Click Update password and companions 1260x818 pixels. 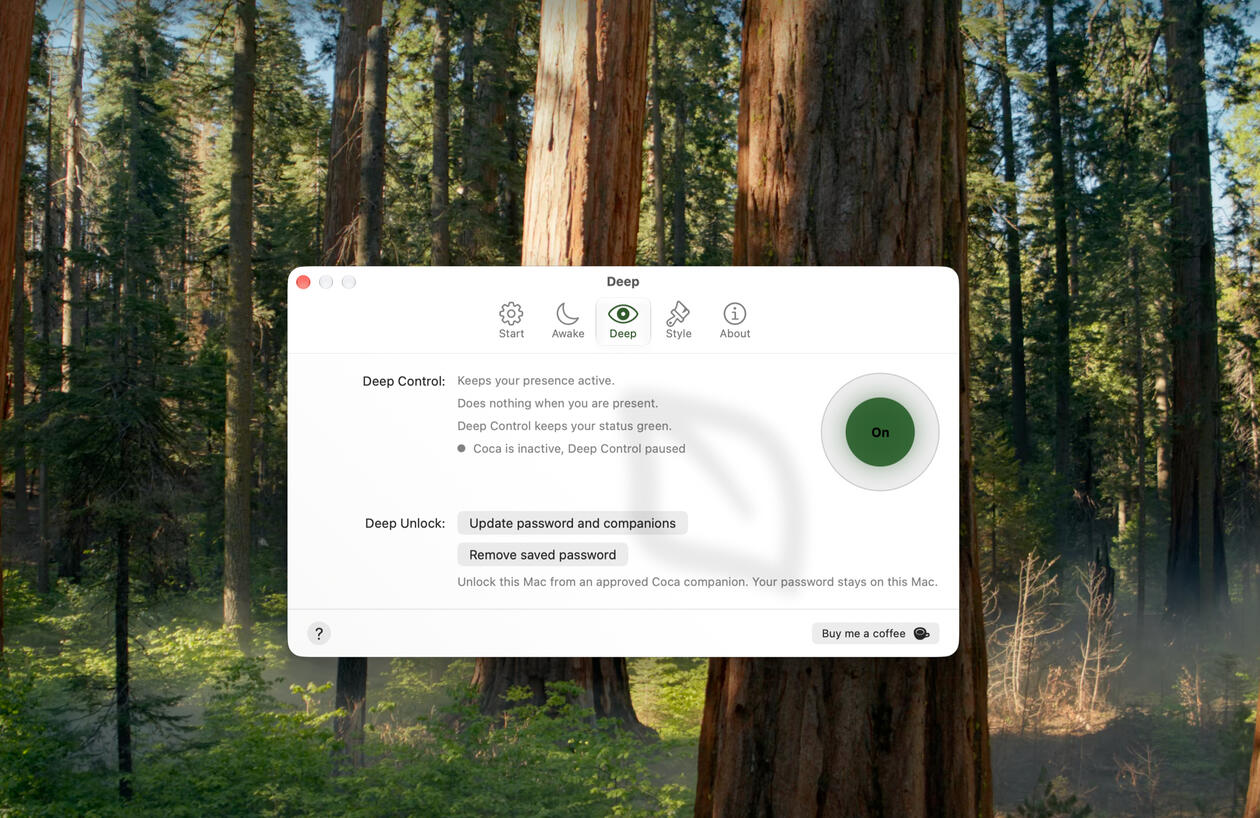tap(572, 523)
